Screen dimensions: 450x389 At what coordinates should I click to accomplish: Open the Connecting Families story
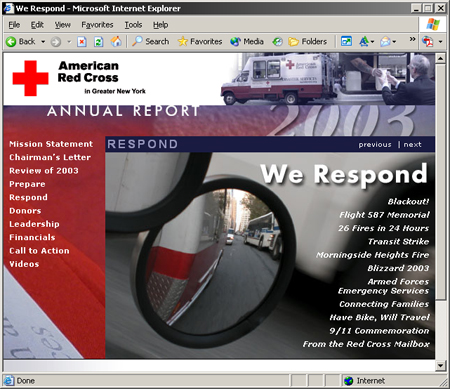(x=384, y=304)
